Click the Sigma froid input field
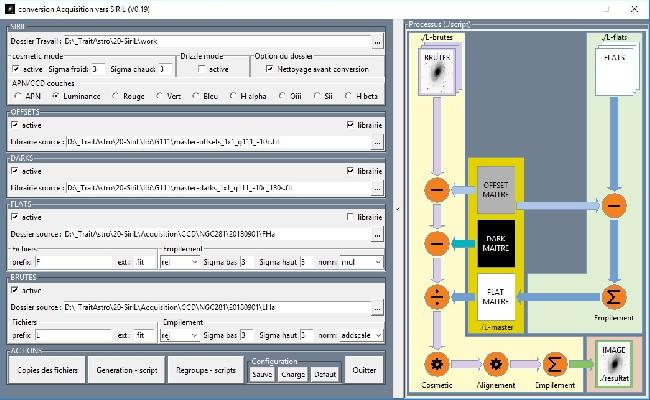Screen dimensions: 650x400 (98, 69)
